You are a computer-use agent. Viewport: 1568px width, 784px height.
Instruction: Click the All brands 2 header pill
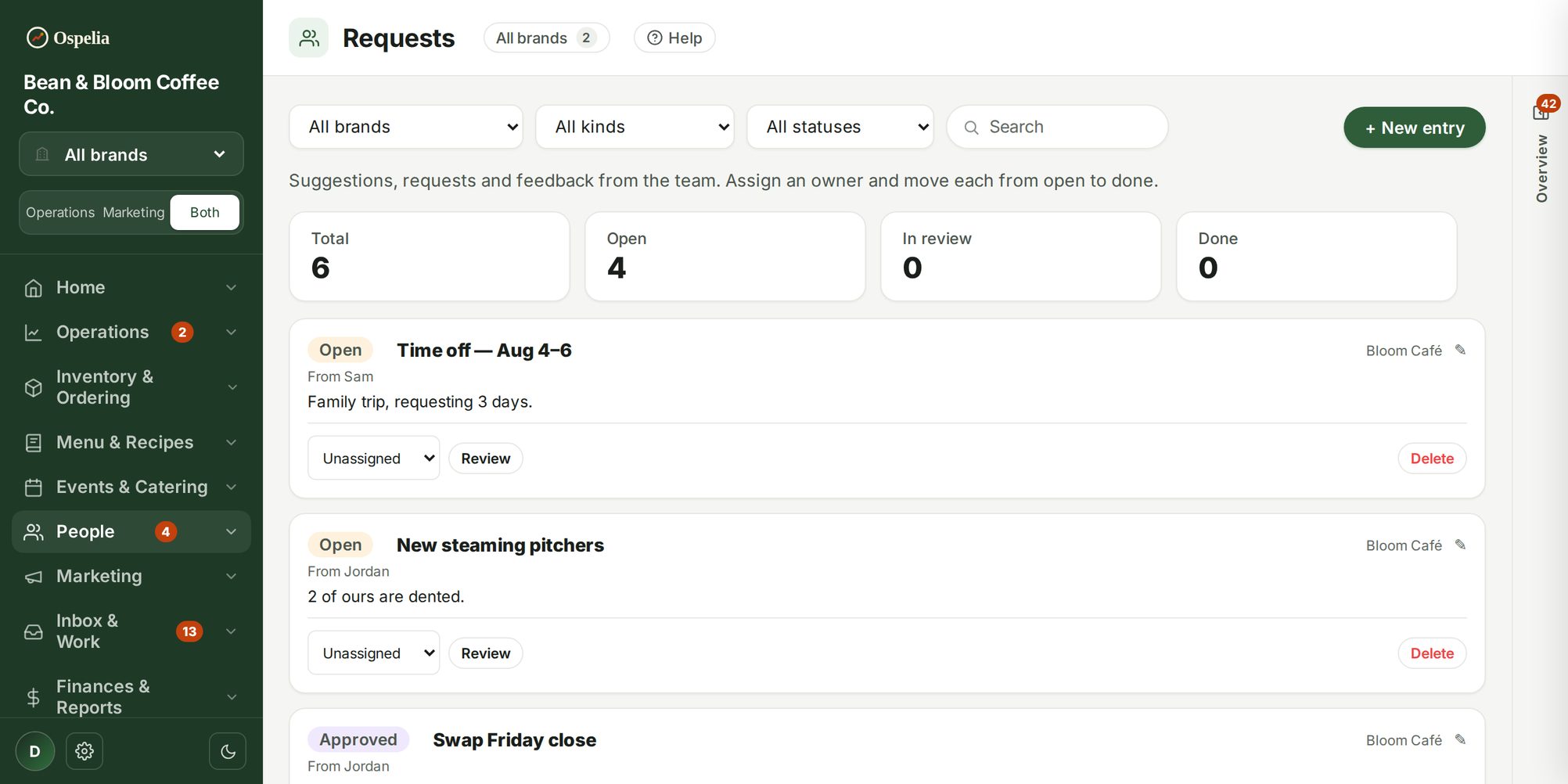(x=546, y=38)
